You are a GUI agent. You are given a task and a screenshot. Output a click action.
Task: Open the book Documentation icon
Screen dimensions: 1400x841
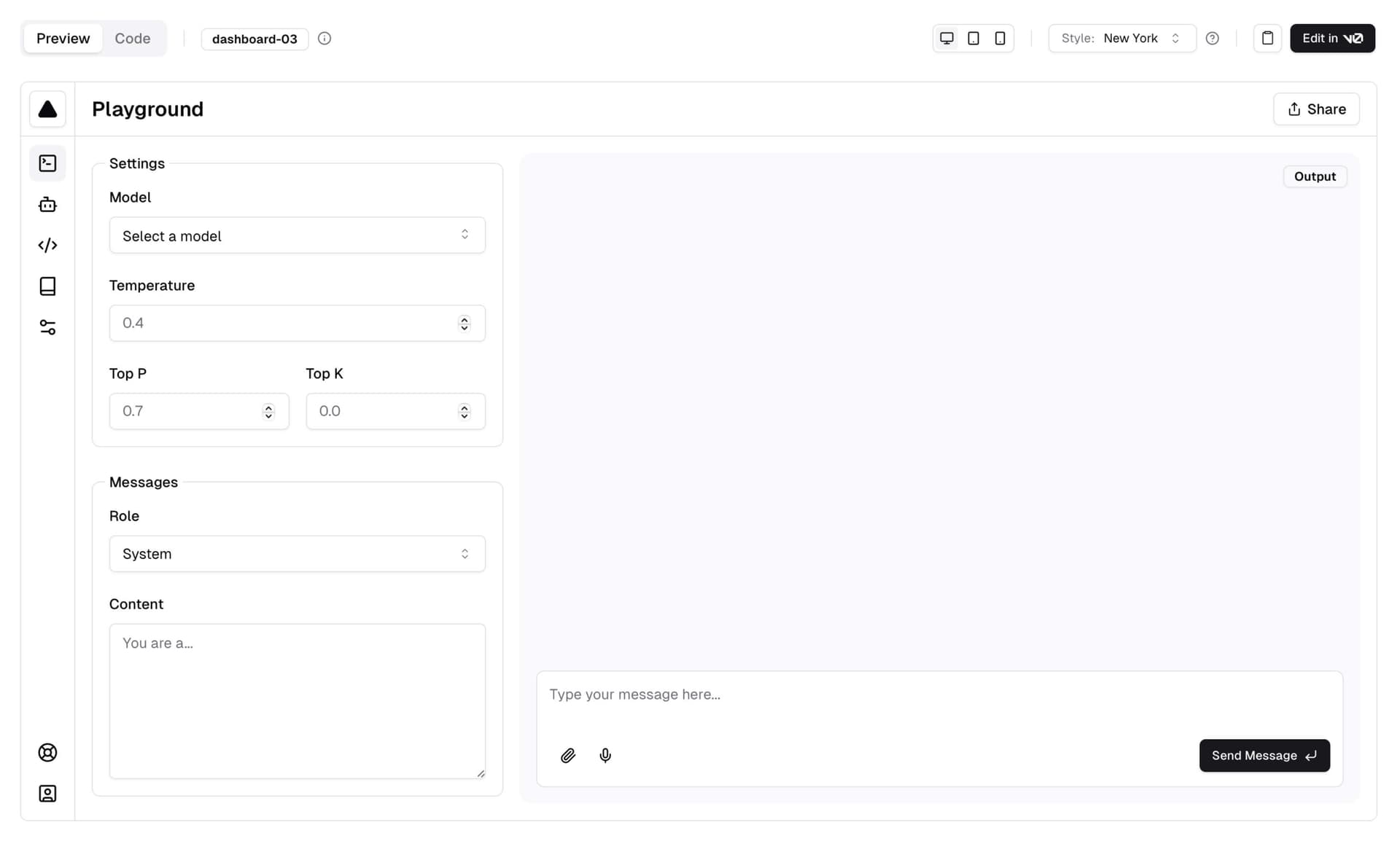pos(47,286)
